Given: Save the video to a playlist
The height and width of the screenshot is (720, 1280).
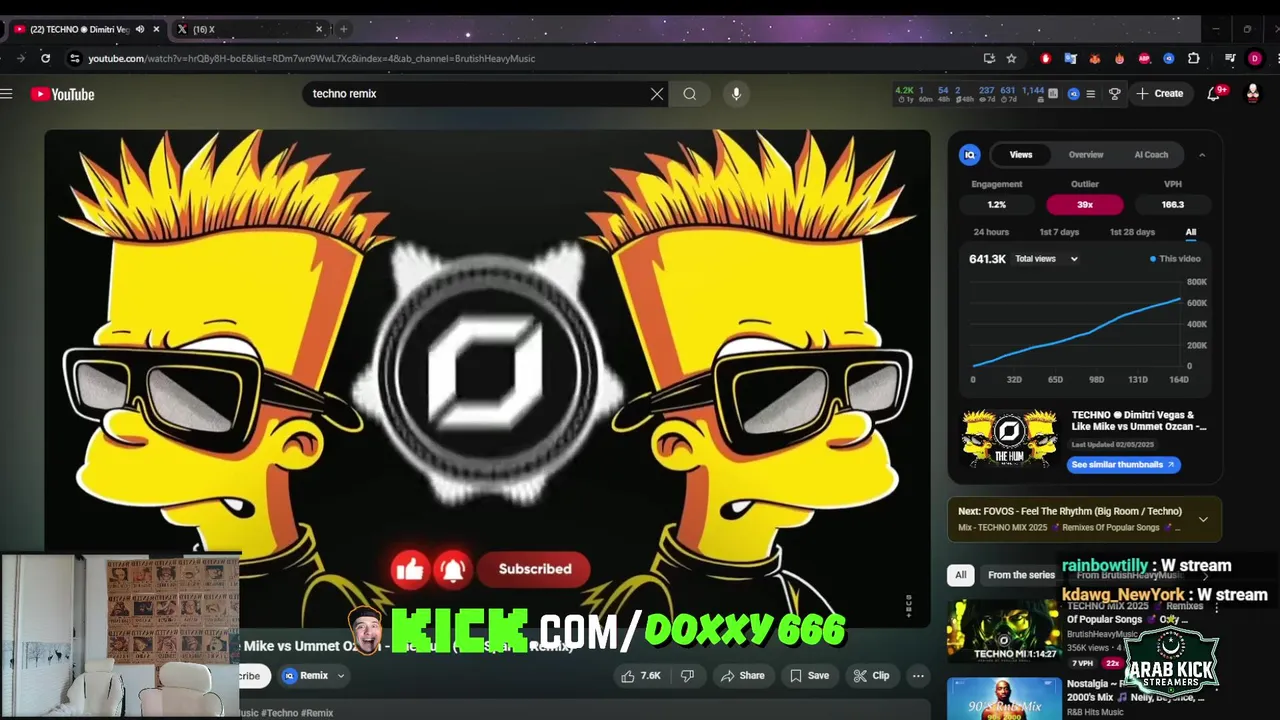Looking at the screenshot, I should tap(809, 676).
